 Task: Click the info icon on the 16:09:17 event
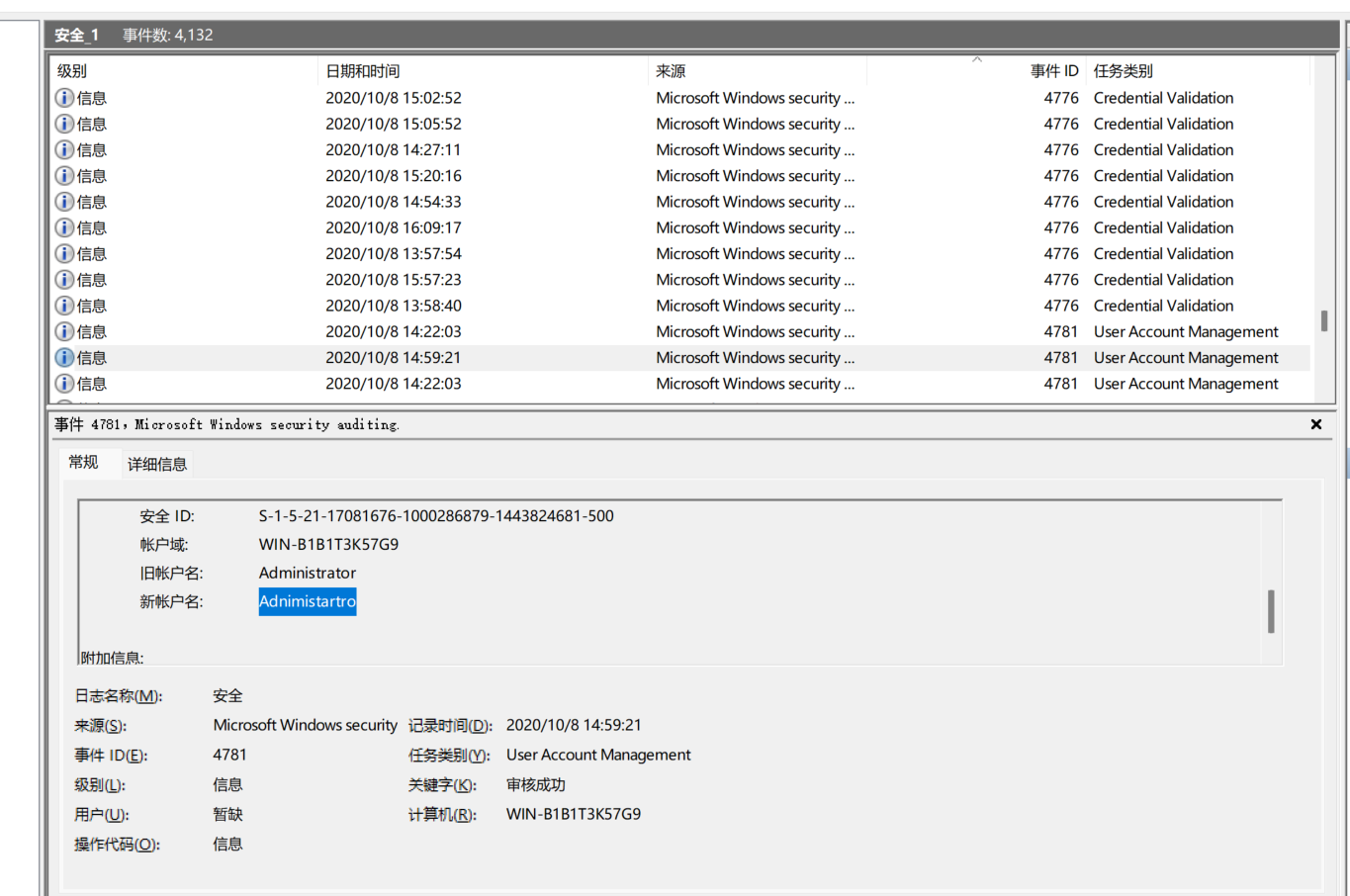(x=64, y=227)
